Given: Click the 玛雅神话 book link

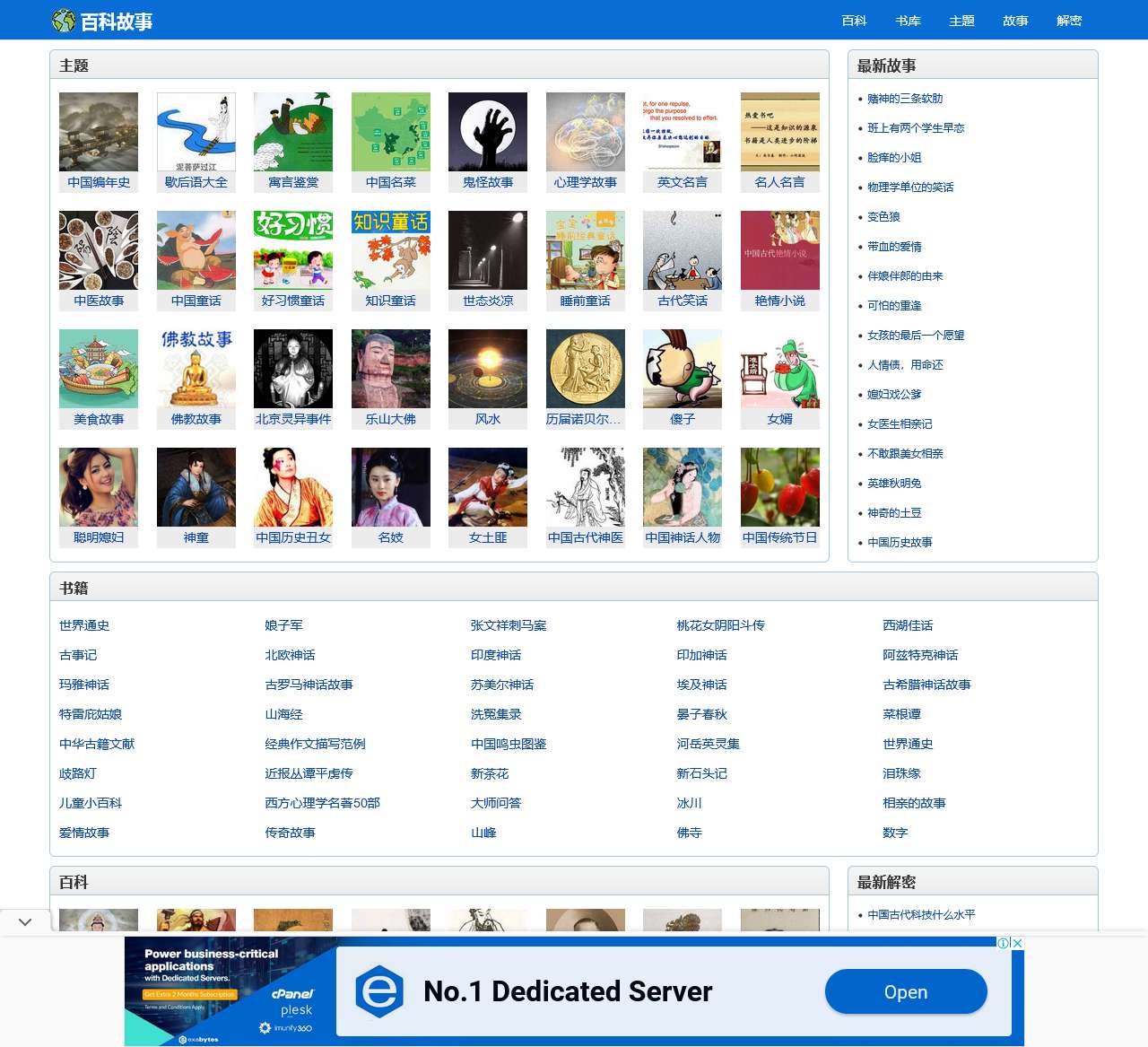Looking at the screenshot, I should (84, 685).
